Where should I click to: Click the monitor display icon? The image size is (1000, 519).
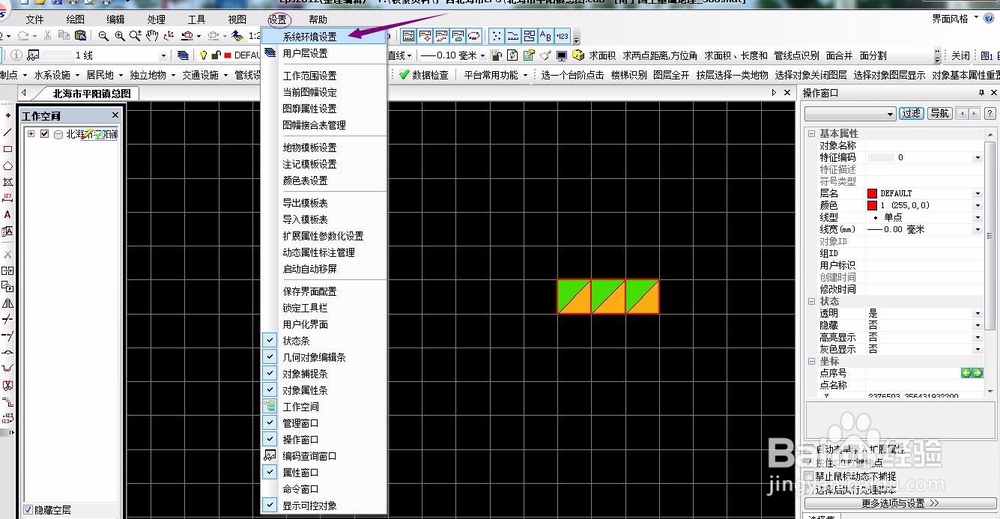pos(561,55)
